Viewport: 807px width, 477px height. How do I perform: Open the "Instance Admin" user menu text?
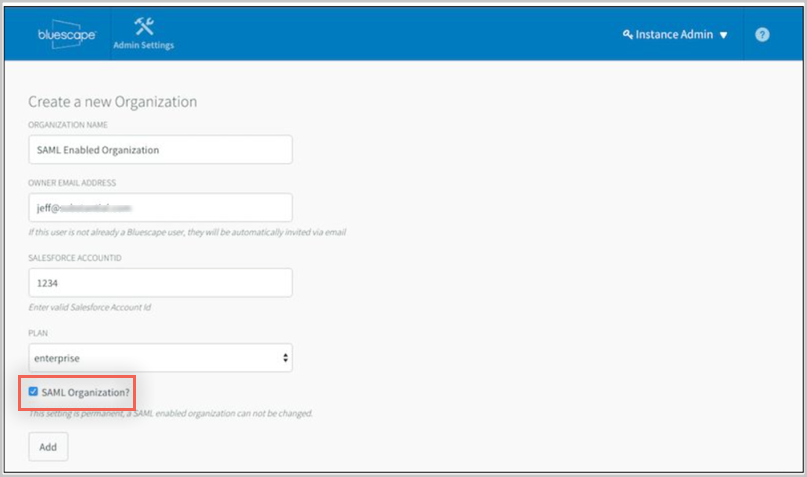(675, 35)
